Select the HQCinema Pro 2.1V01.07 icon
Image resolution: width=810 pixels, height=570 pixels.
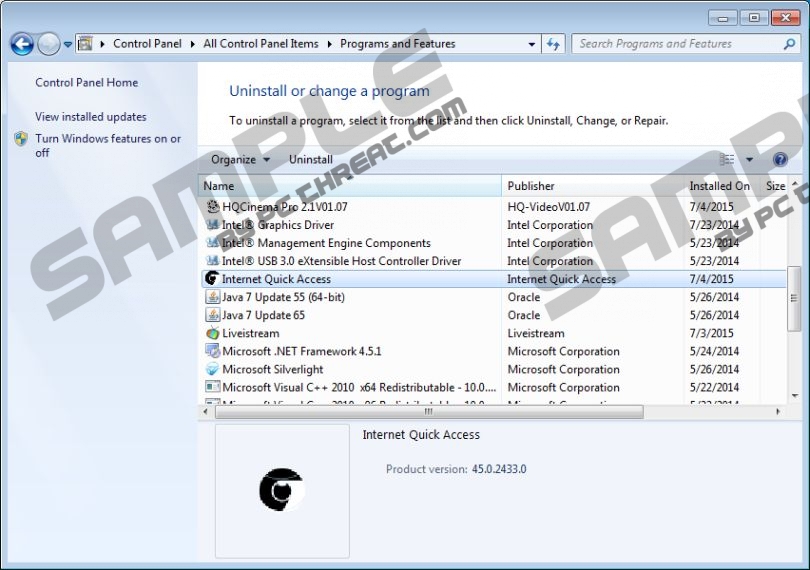(212, 207)
